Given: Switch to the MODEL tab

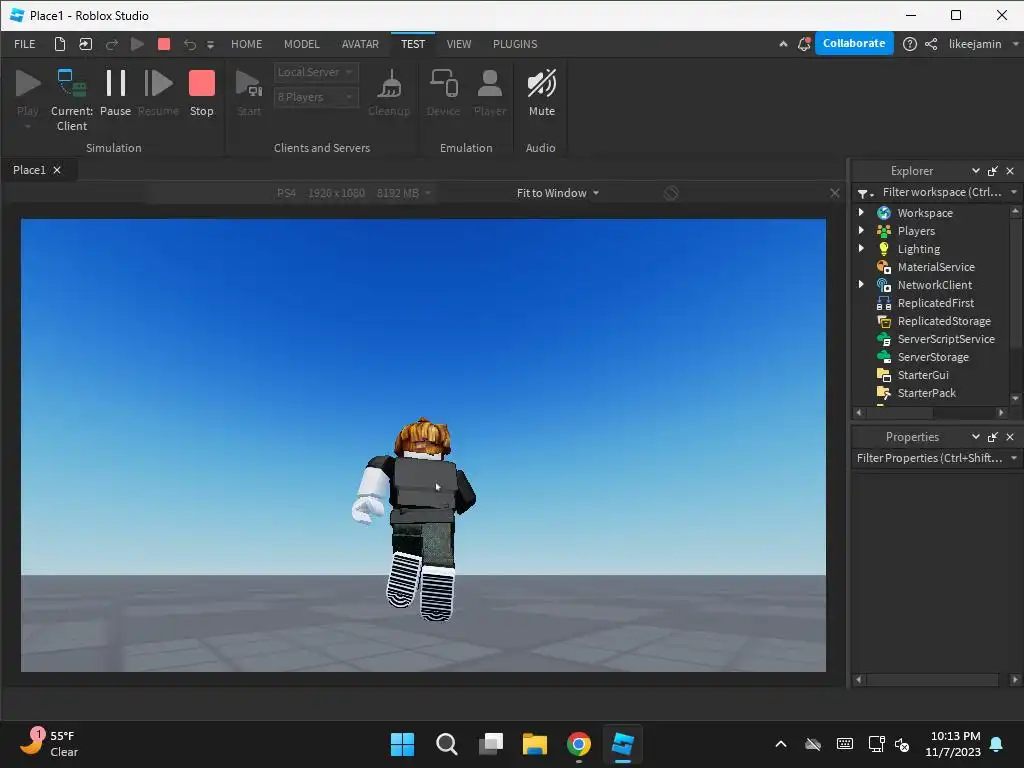Looking at the screenshot, I should tap(302, 44).
